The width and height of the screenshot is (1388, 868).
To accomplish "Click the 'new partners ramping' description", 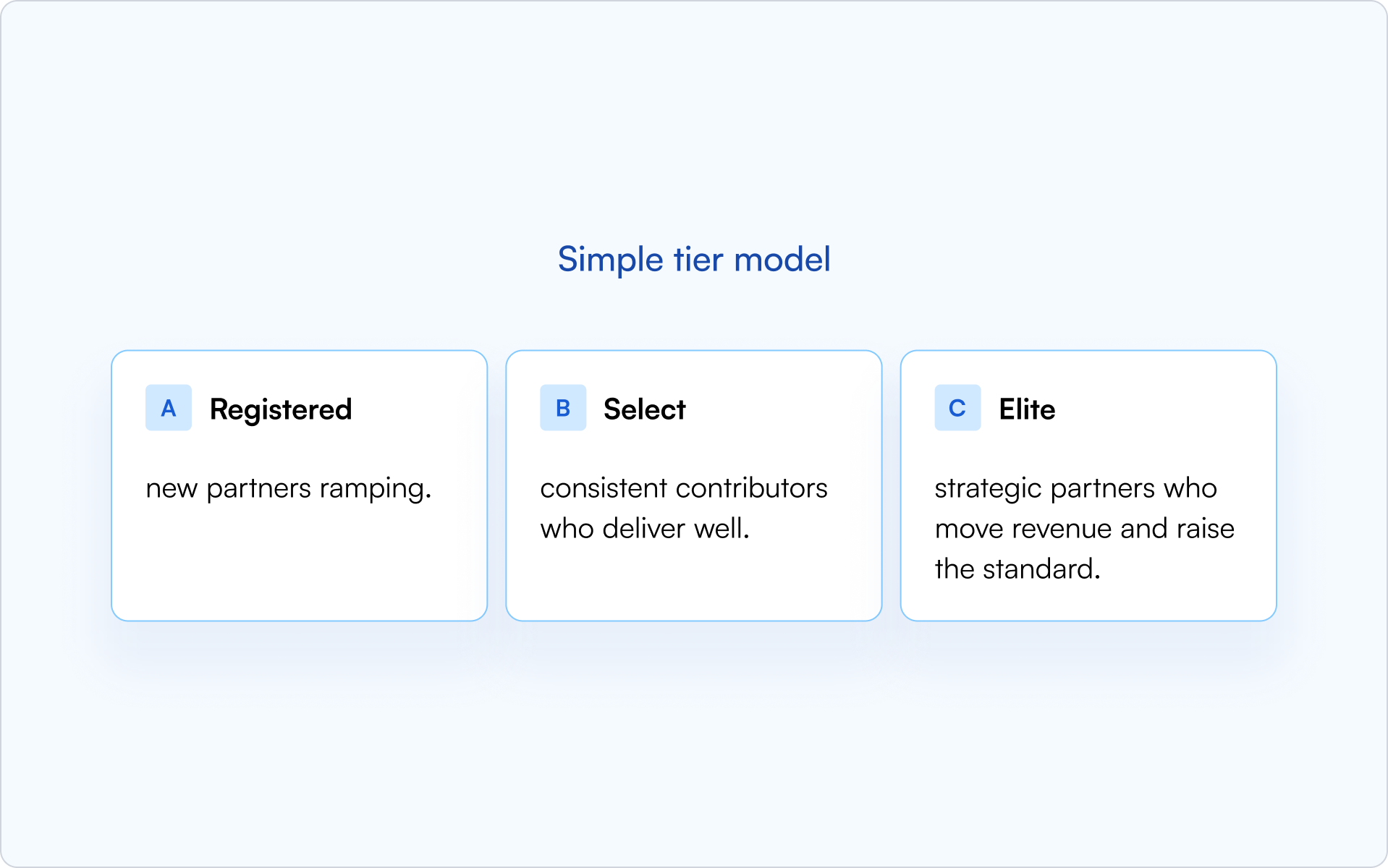I will click(289, 489).
